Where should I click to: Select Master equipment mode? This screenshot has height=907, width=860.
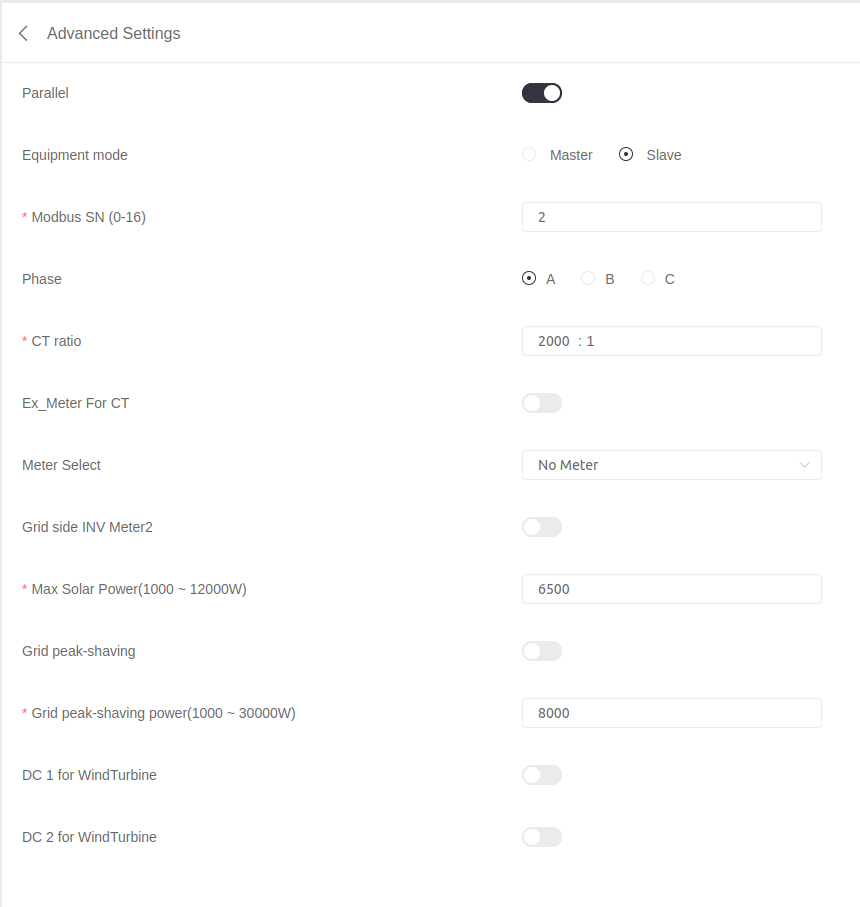529,155
